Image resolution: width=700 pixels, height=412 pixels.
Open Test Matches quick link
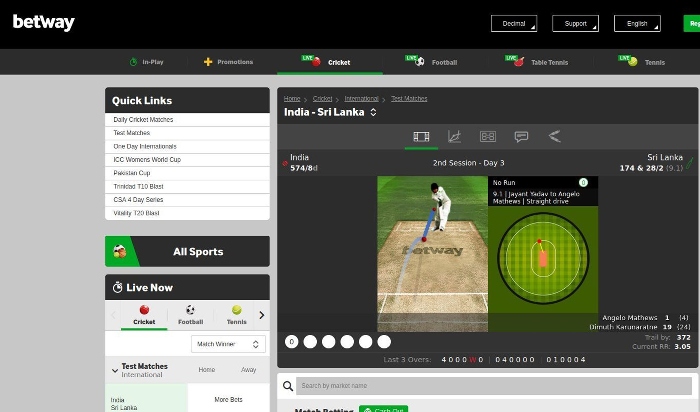pos(187,133)
